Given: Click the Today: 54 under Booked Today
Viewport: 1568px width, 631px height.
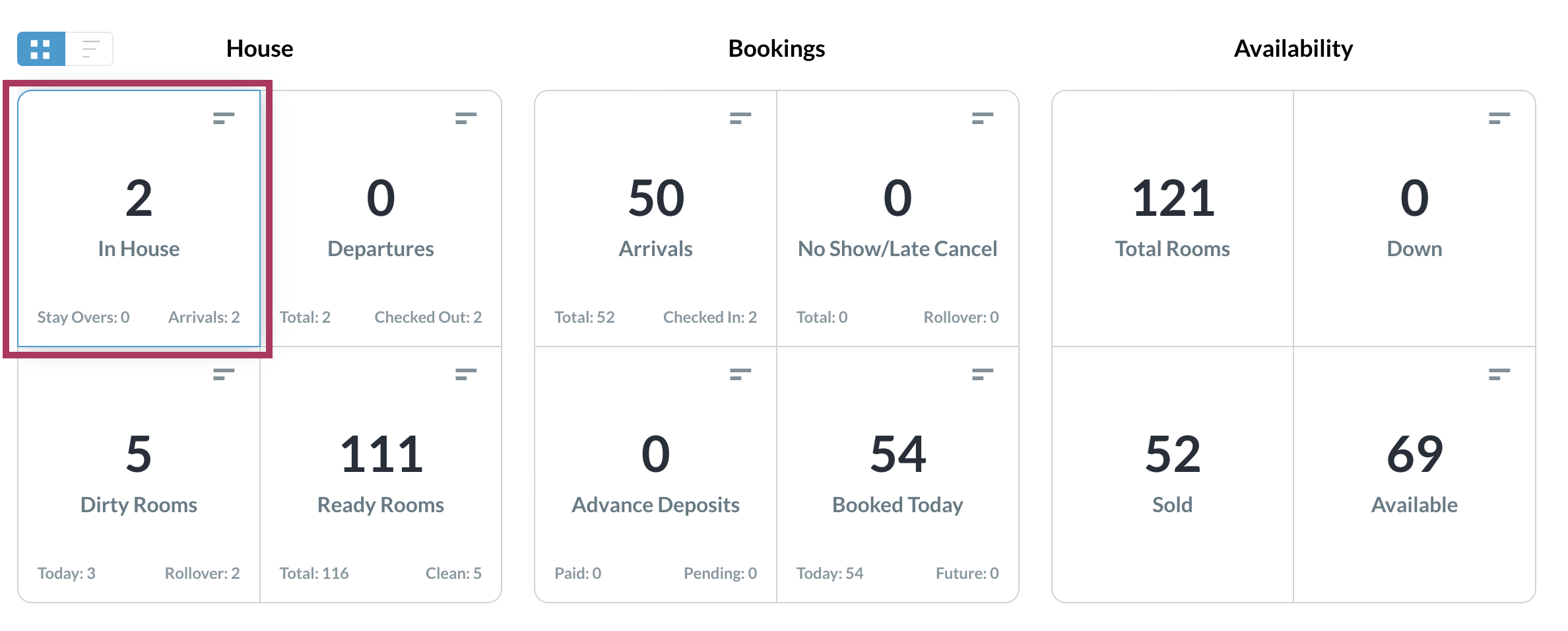Looking at the screenshot, I should 830,574.
